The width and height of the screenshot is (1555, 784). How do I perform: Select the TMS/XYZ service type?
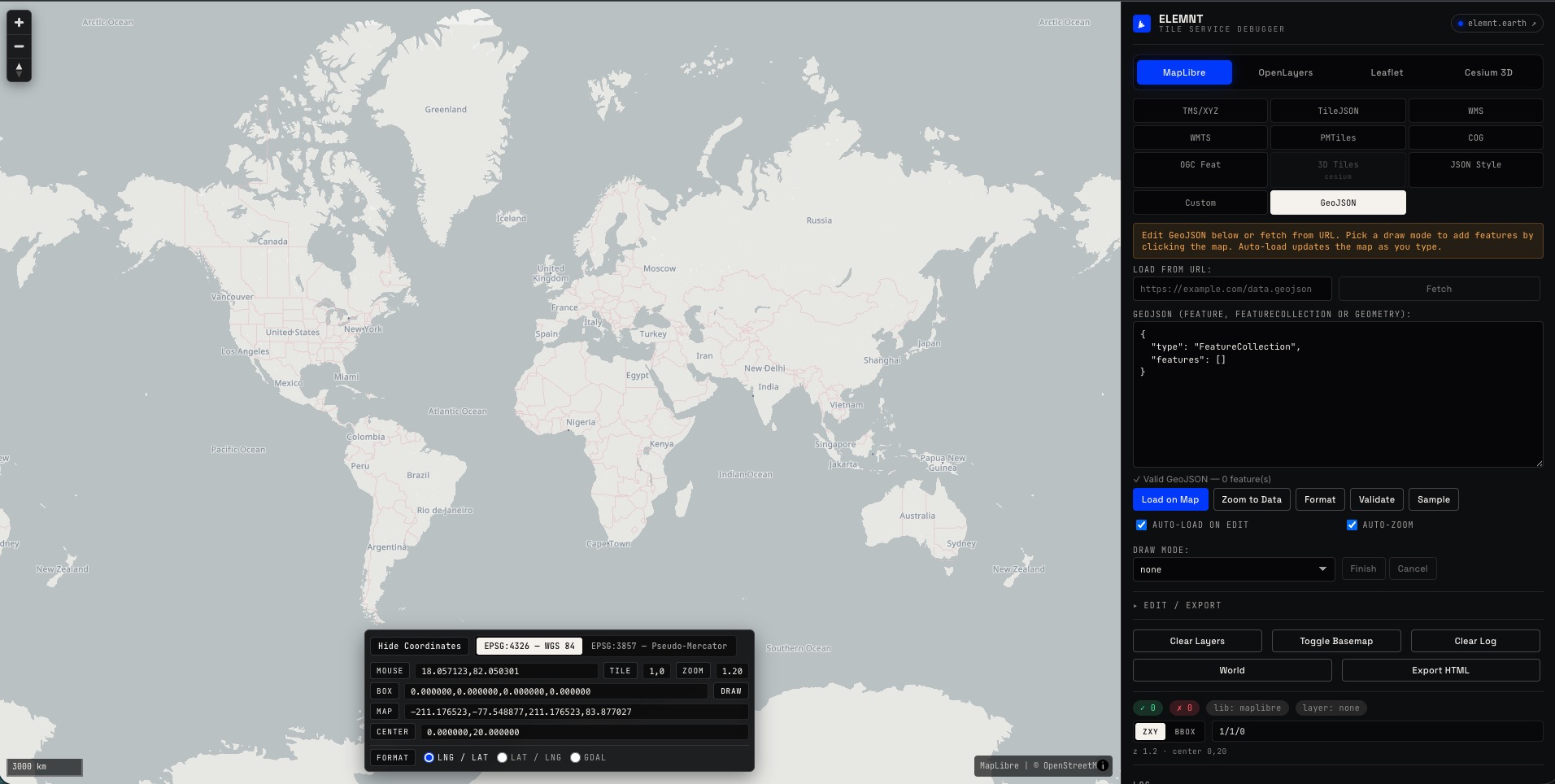tap(1200, 111)
